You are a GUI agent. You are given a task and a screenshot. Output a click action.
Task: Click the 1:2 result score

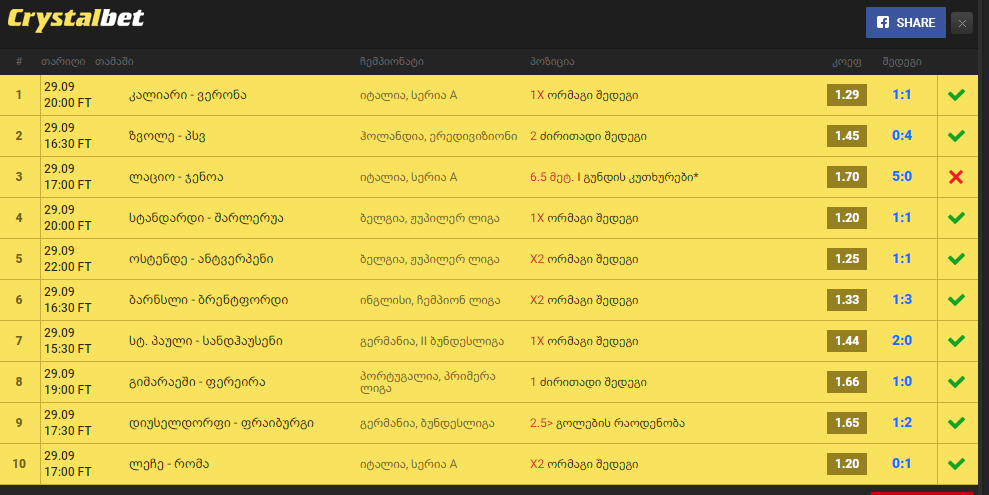coord(902,422)
